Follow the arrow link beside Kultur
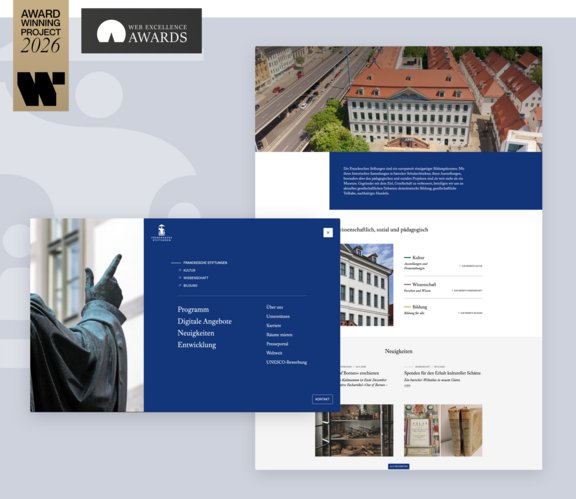This screenshot has height=499, width=576. [471, 265]
